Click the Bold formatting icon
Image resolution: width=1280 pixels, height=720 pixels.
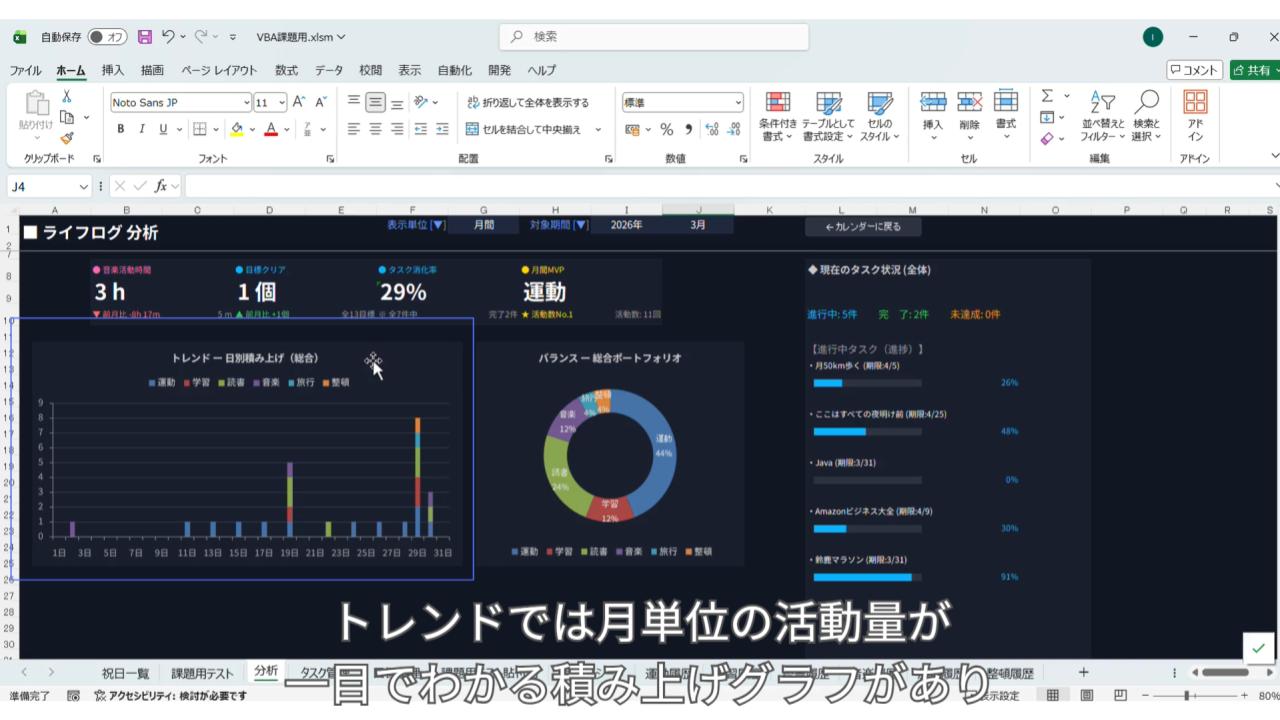click(121, 129)
